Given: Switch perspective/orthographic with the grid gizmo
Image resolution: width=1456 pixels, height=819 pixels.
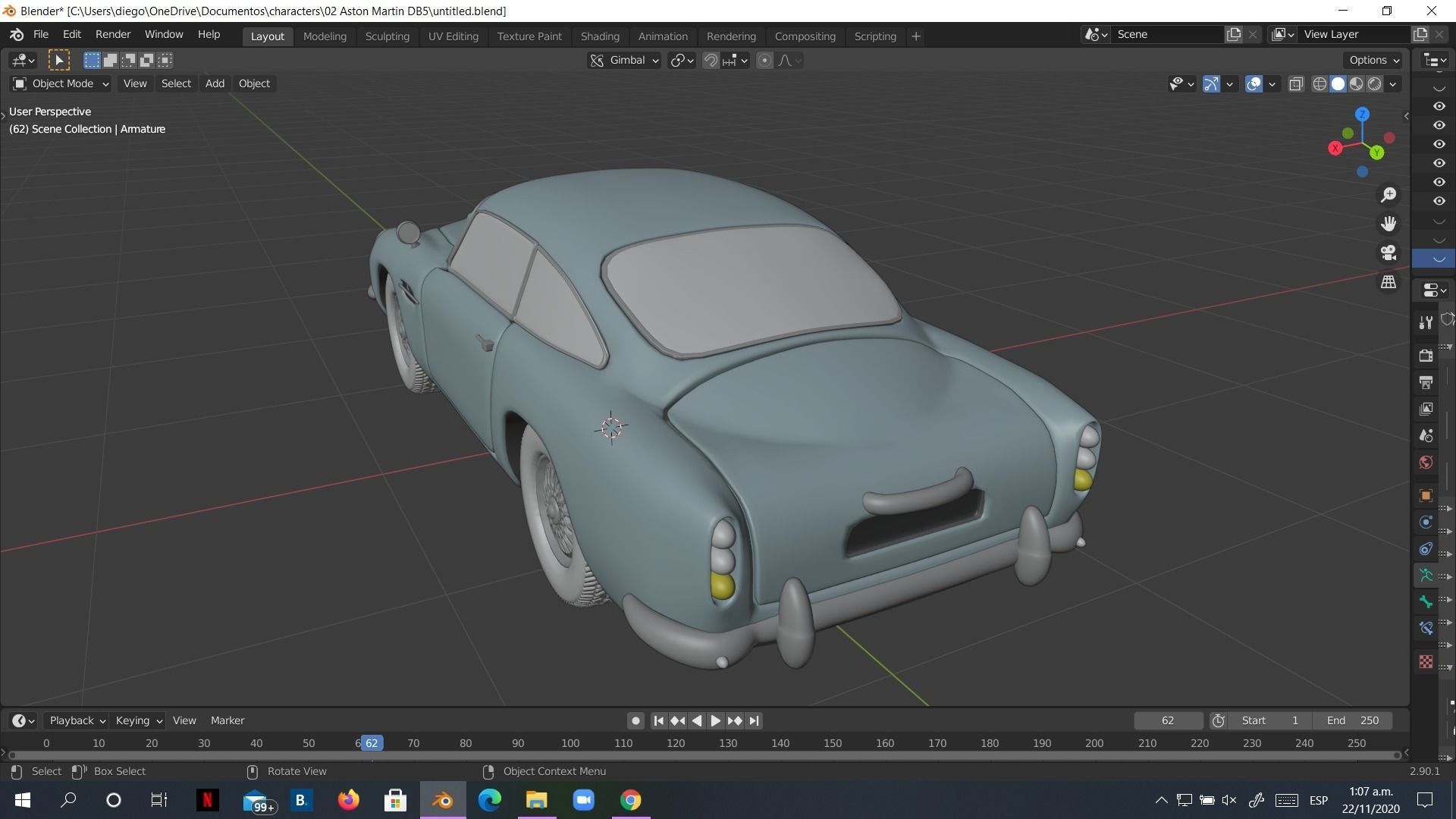Looking at the screenshot, I should pyautogui.click(x=1389, y=281).
